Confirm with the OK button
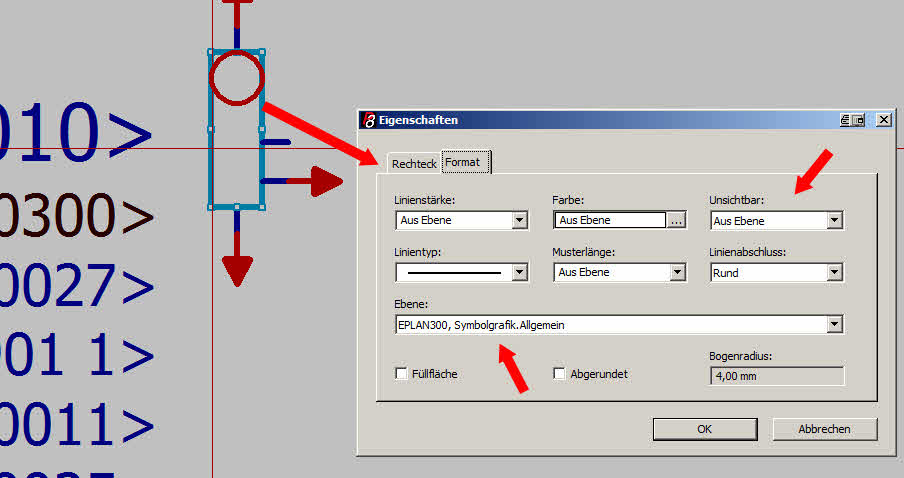Screen dimensions: 904x478 click(x=705, y=429)
